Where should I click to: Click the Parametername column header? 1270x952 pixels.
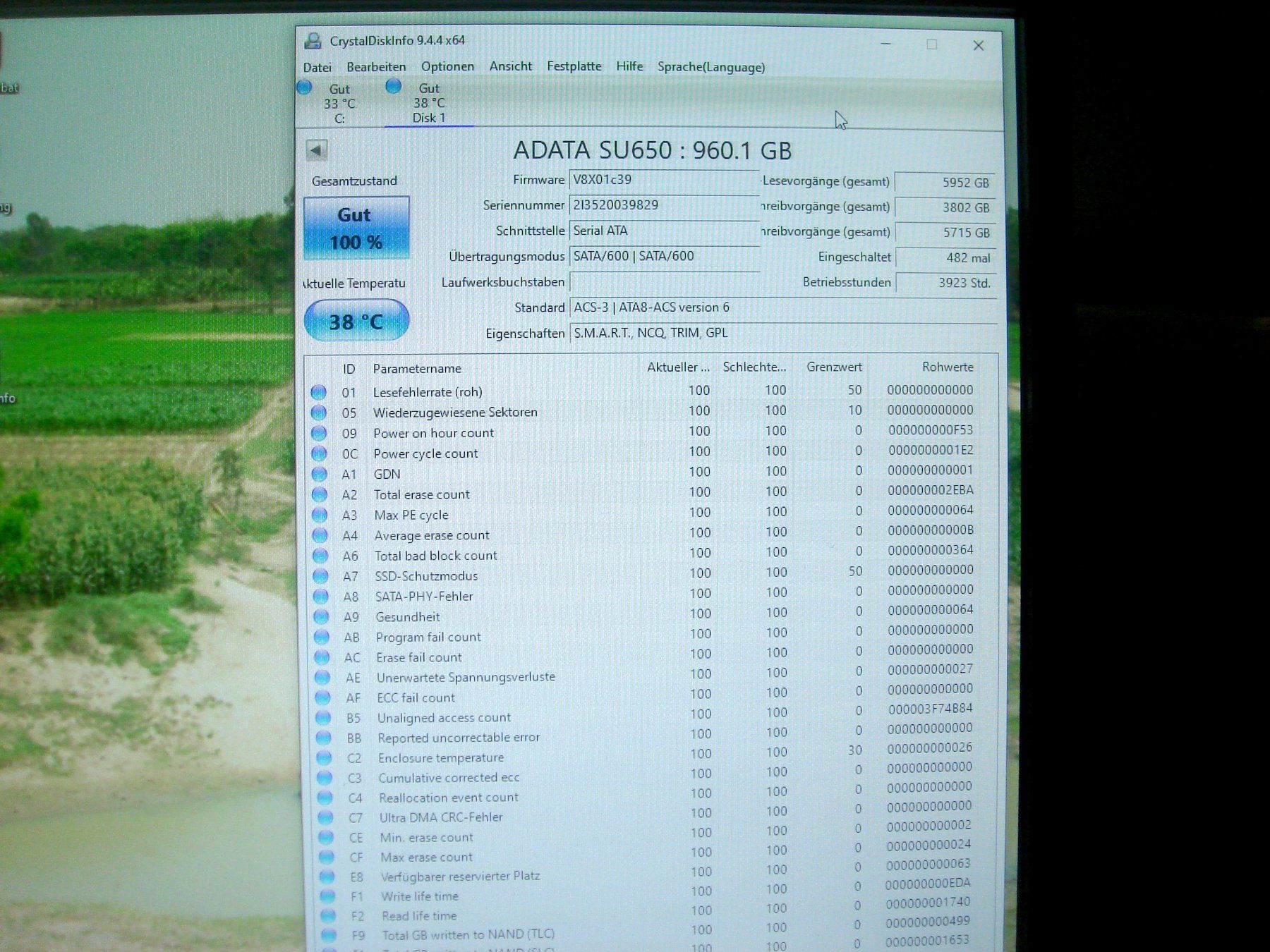click(417, 368)
